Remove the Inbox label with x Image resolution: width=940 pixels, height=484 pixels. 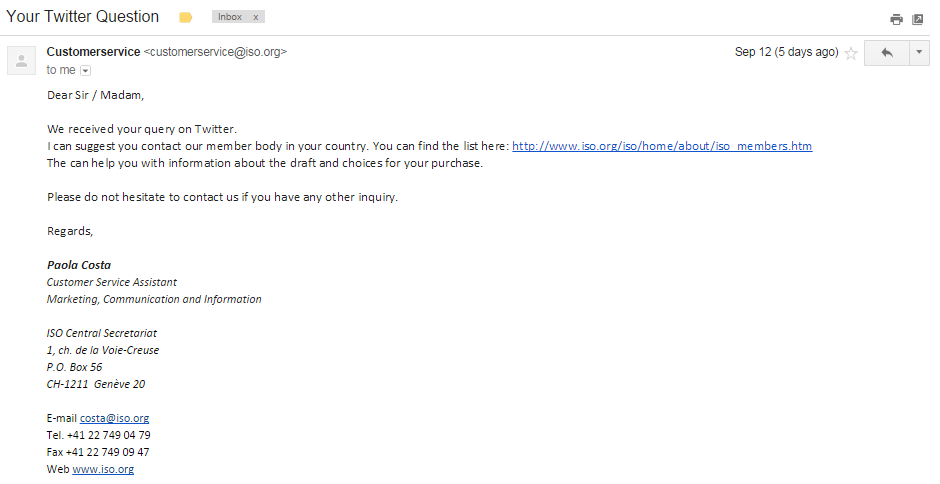point(256,17)
